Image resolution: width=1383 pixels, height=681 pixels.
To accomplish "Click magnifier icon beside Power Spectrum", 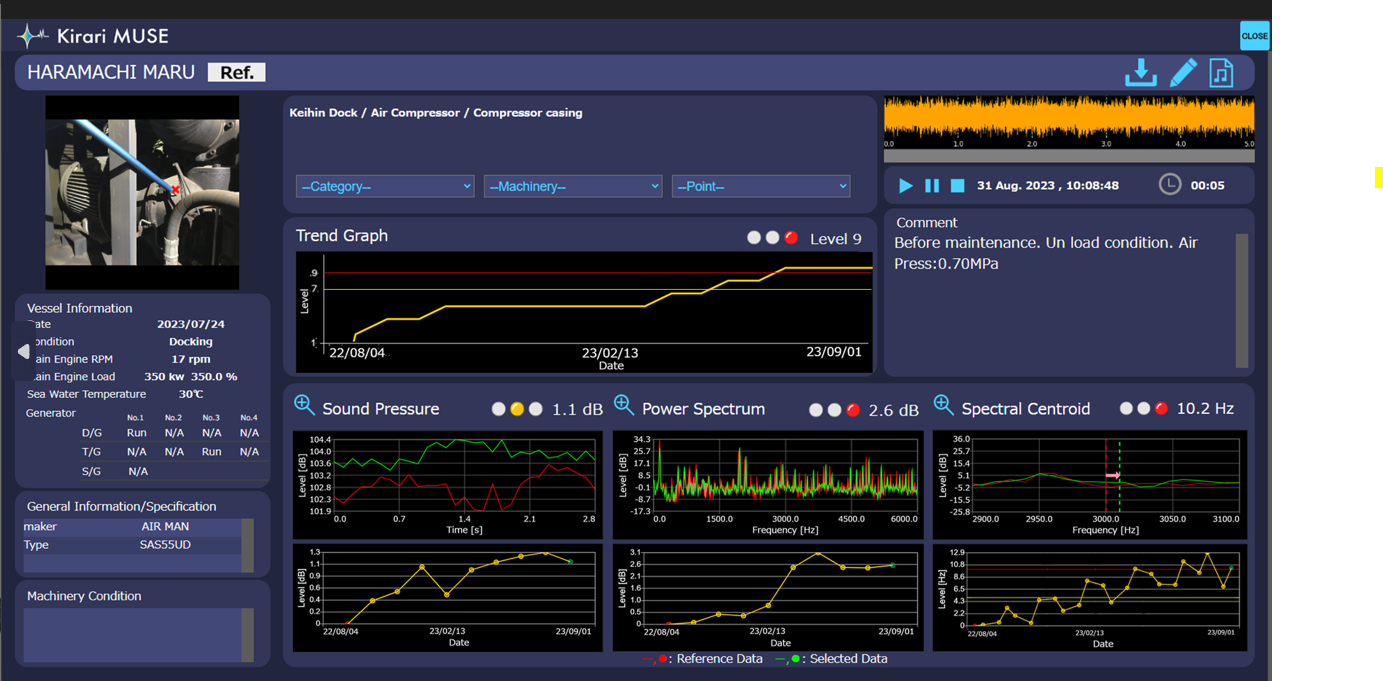I will (624, 406).
